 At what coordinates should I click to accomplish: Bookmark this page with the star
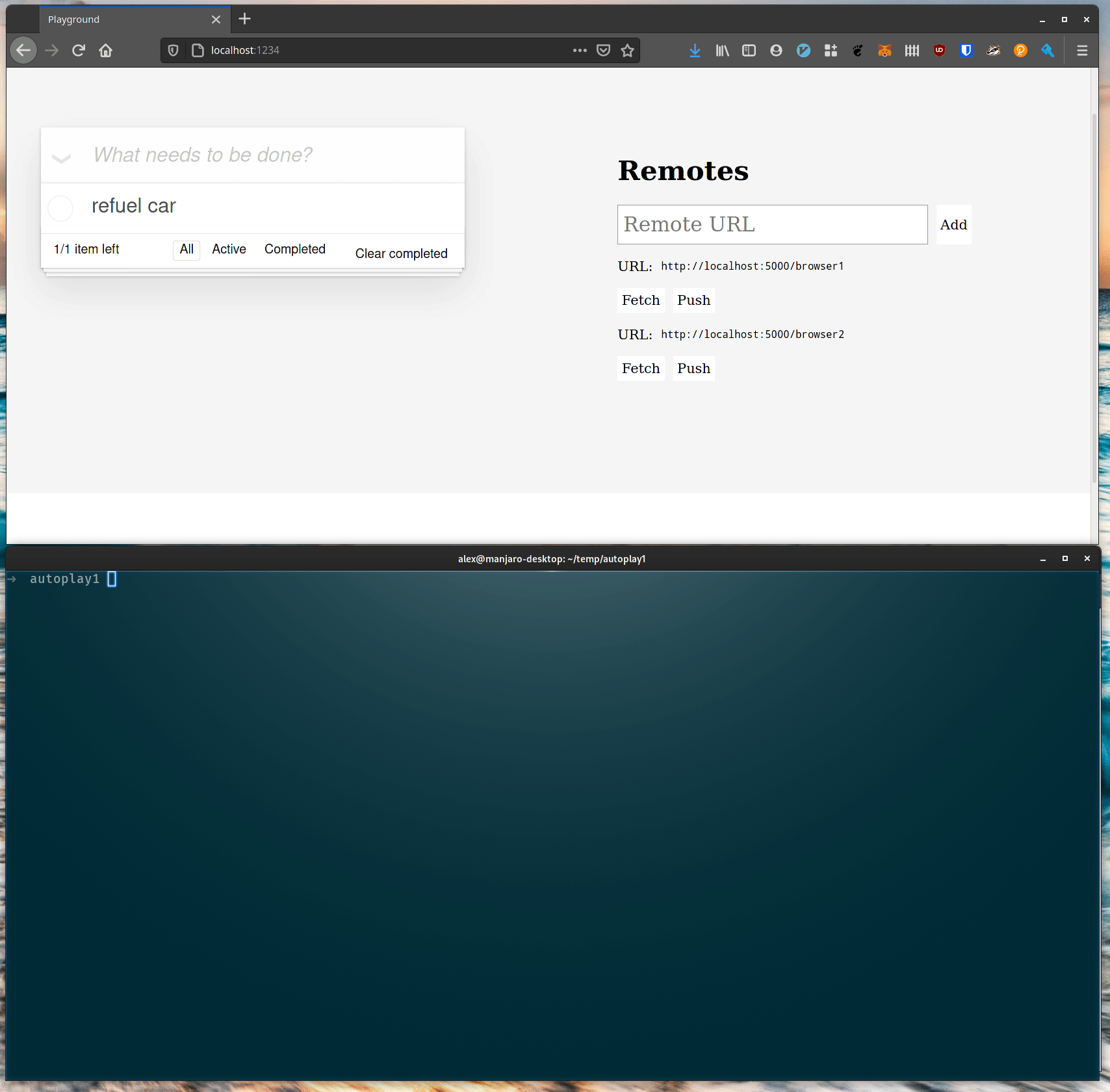coord(627,50)
